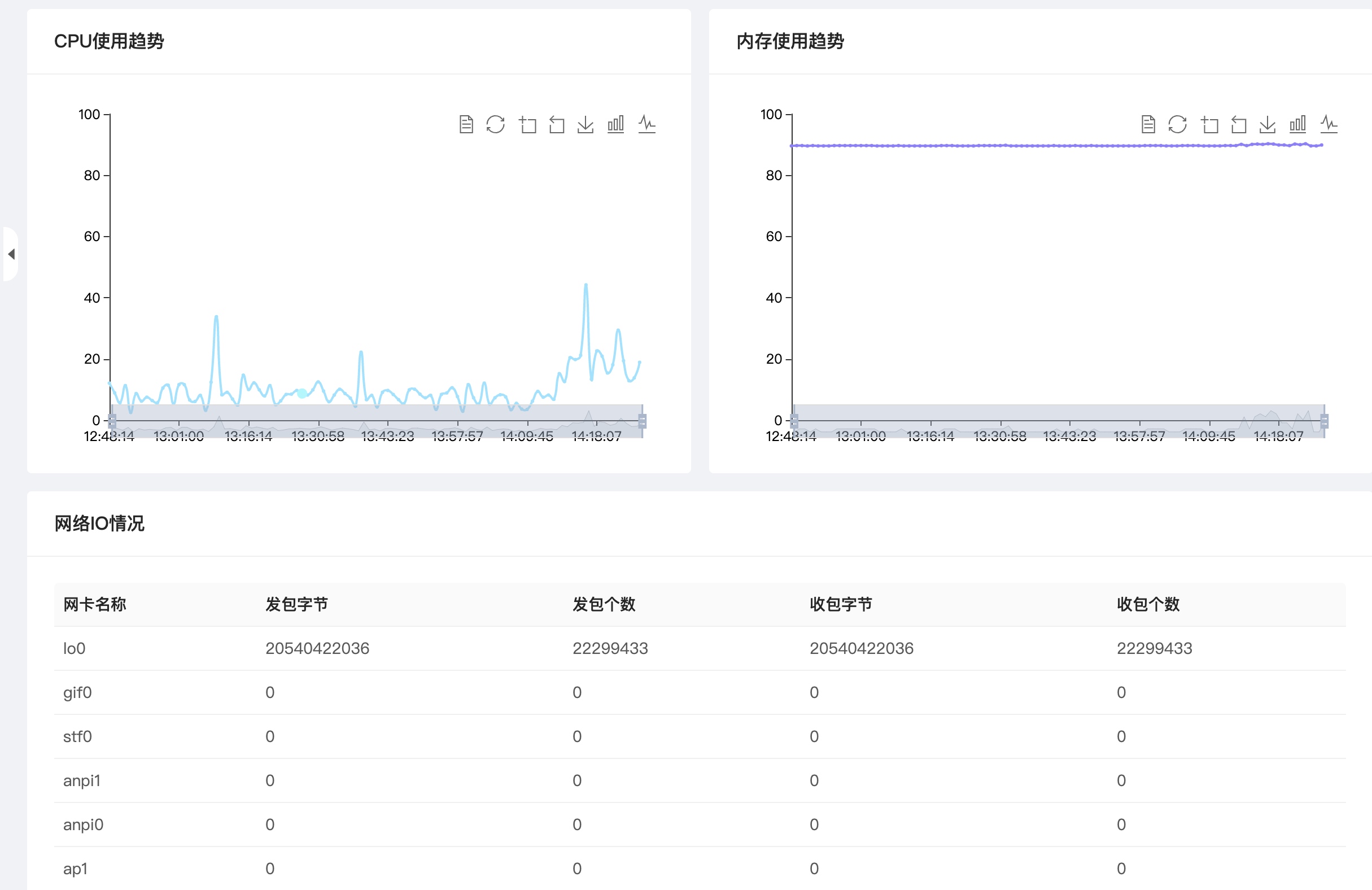Activate area zoom on memory chart
Viewport: 1372px width, 890px height.
click(x=1209, y=124)
